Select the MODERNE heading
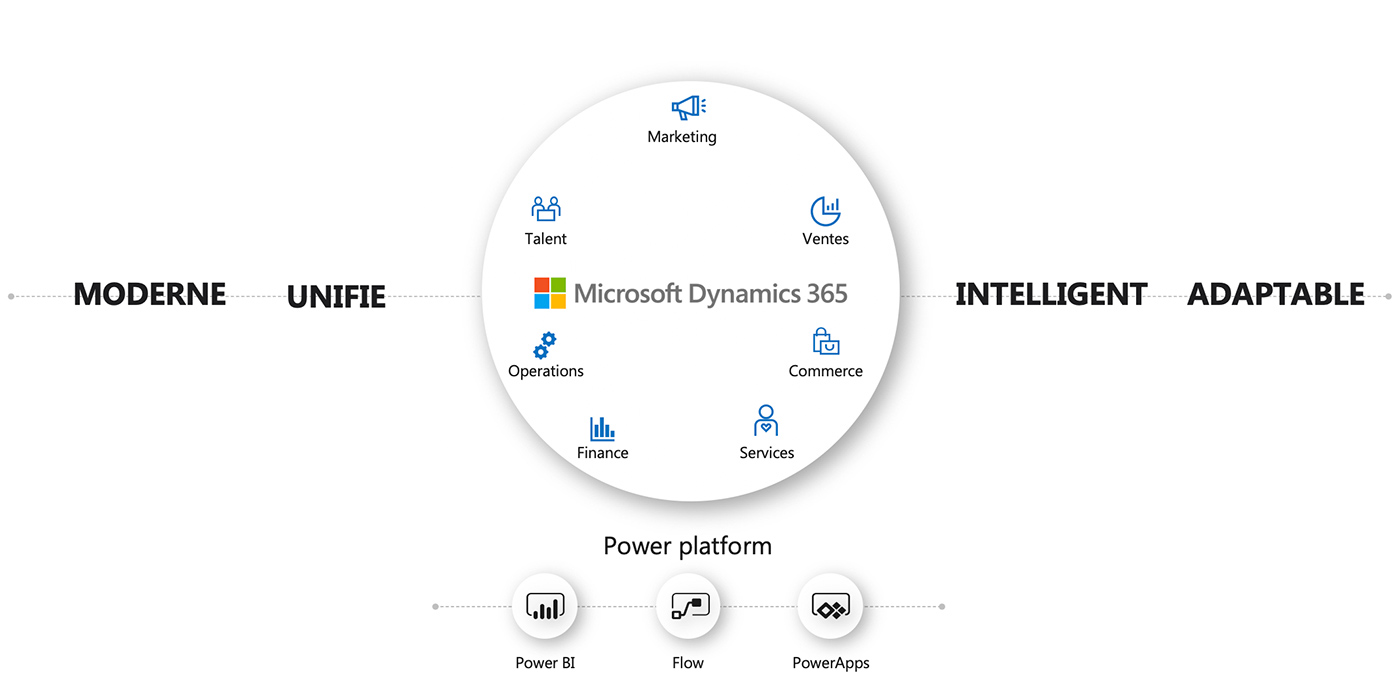The width and height of the screenshot is (1400, 695). pyautogui.click(x=150, y=294)
